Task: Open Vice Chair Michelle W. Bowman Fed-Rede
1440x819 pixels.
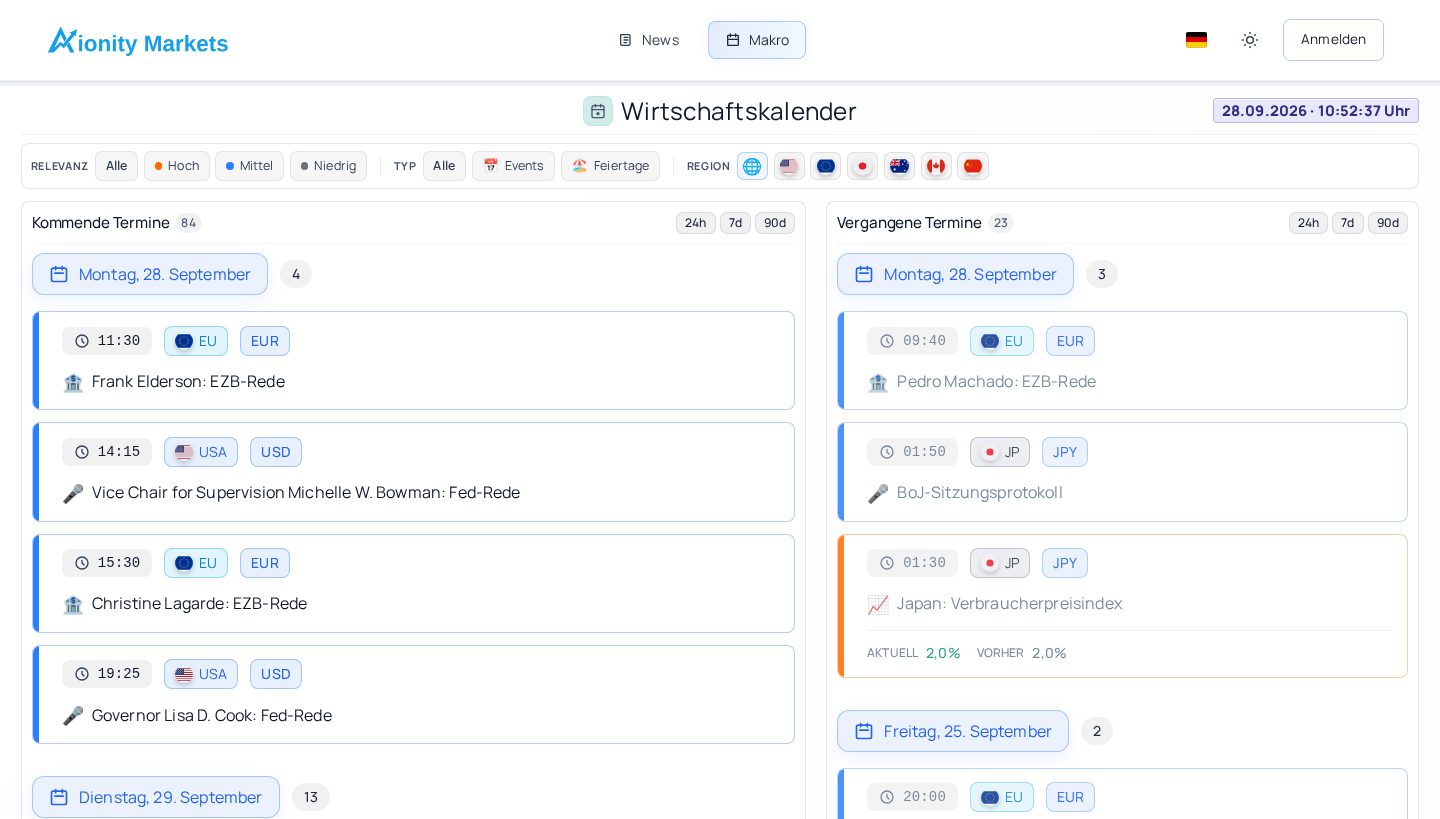Action: click(414, 472)
